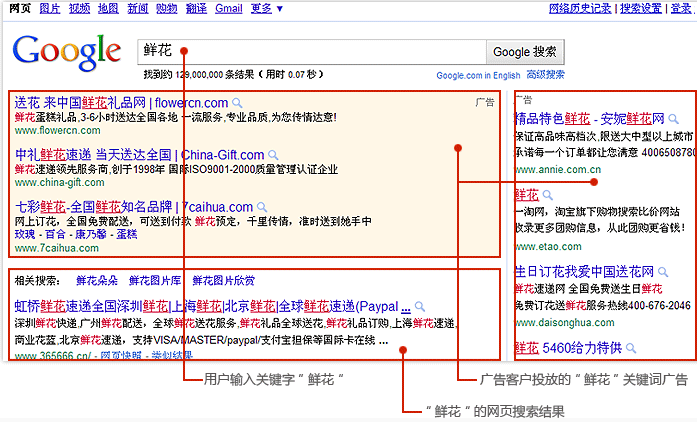Click magnifier icon next to 生日订花 sidebar ad

pos(662,272)
